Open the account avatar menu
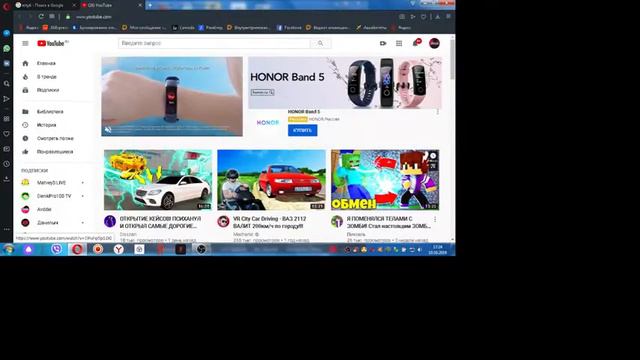Viewport: 640px width, 360px height. click(434, 43)
